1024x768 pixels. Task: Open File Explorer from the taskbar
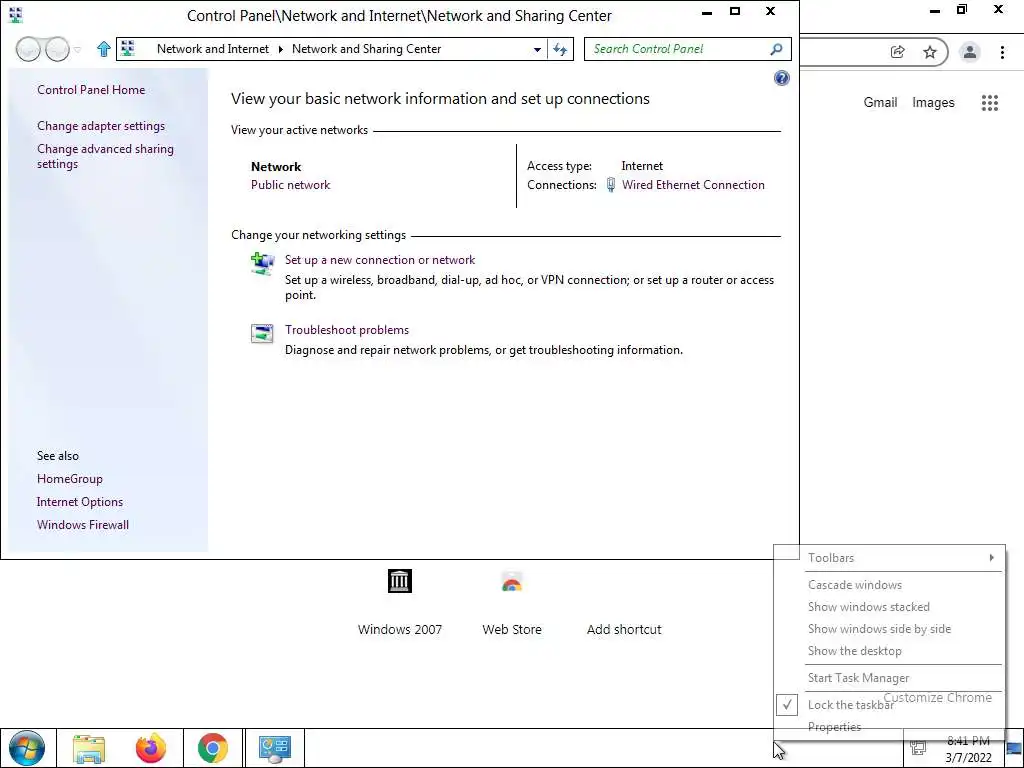point(89,748)
